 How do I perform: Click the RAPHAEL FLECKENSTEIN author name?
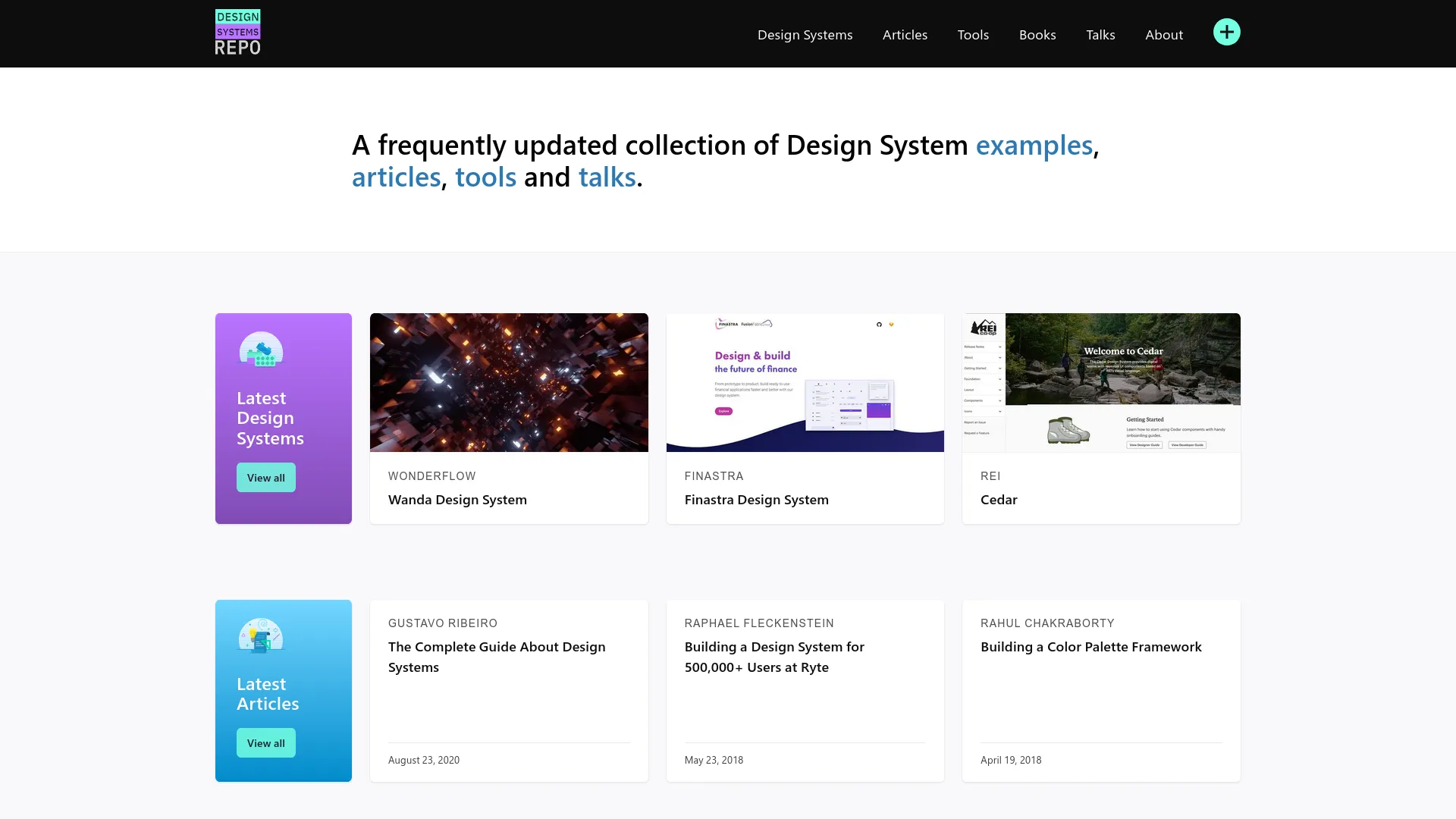pyautogui.click(x=759, y=623)
